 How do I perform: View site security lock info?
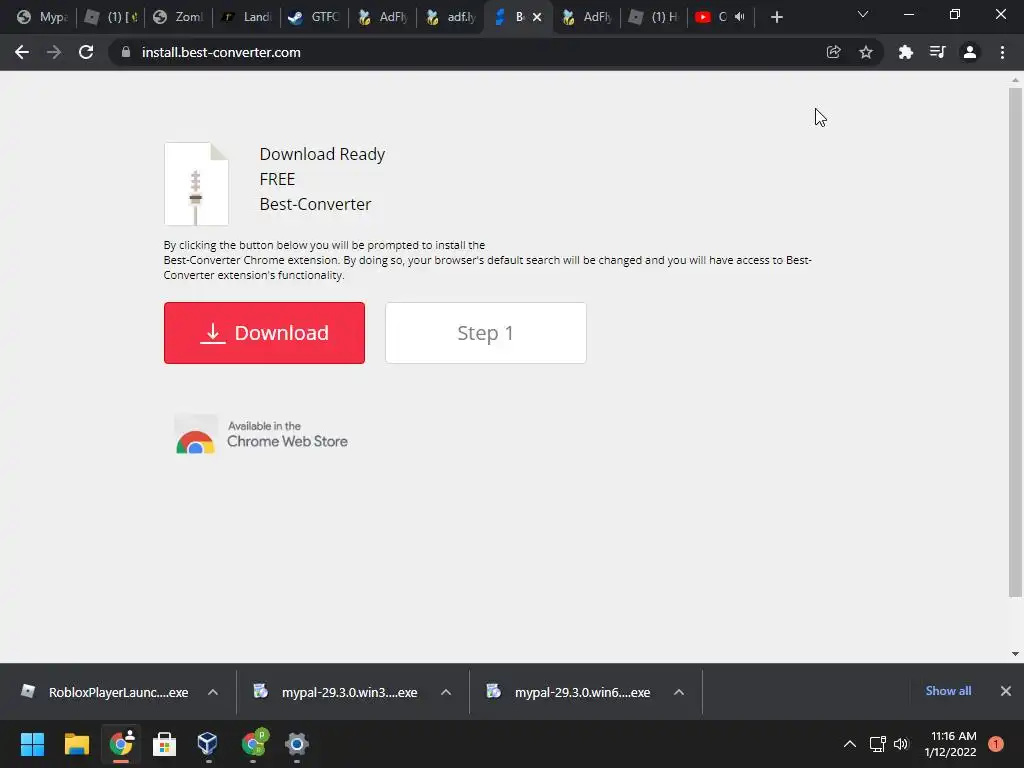click(126, 52)
